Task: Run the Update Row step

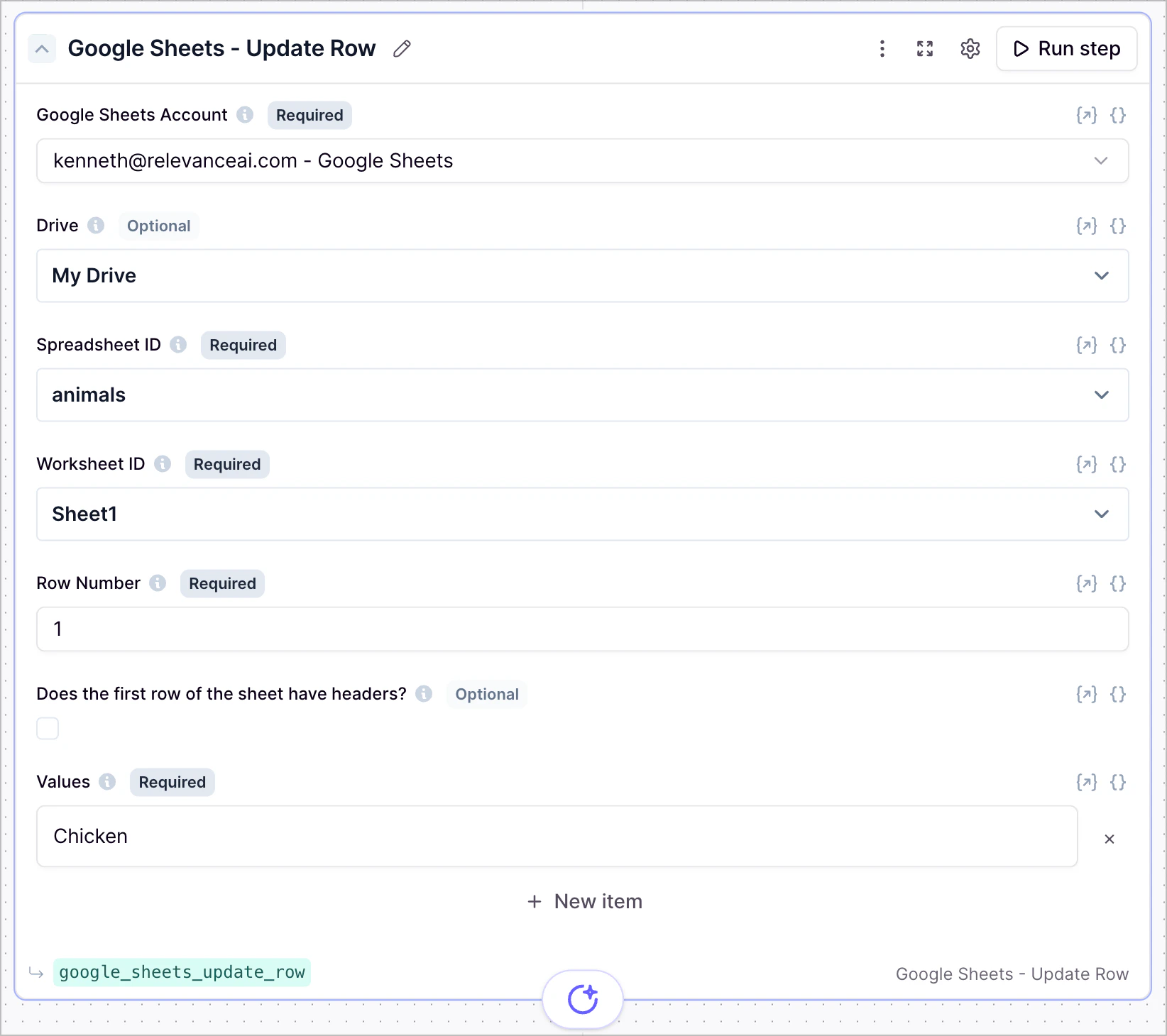Action: tap(1066, 48)
